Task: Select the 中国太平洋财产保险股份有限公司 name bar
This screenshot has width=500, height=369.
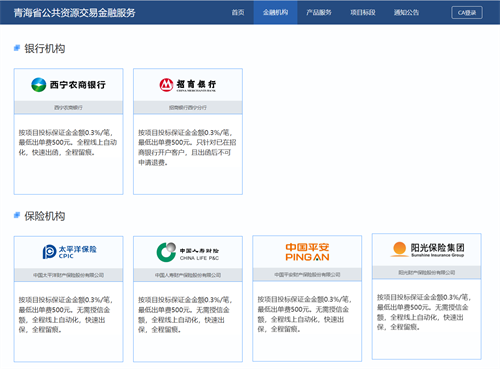Action: 68,275
